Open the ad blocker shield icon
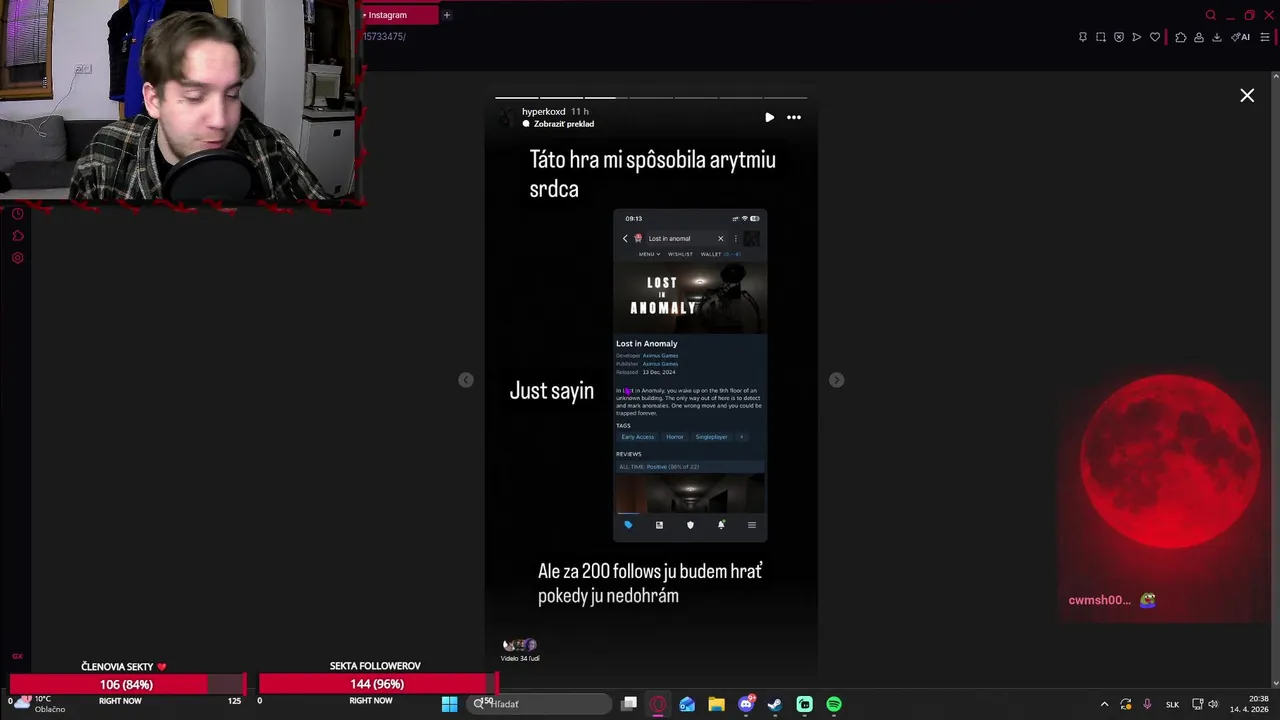This screenshot has width=1280, height=720. (1118, 37)
